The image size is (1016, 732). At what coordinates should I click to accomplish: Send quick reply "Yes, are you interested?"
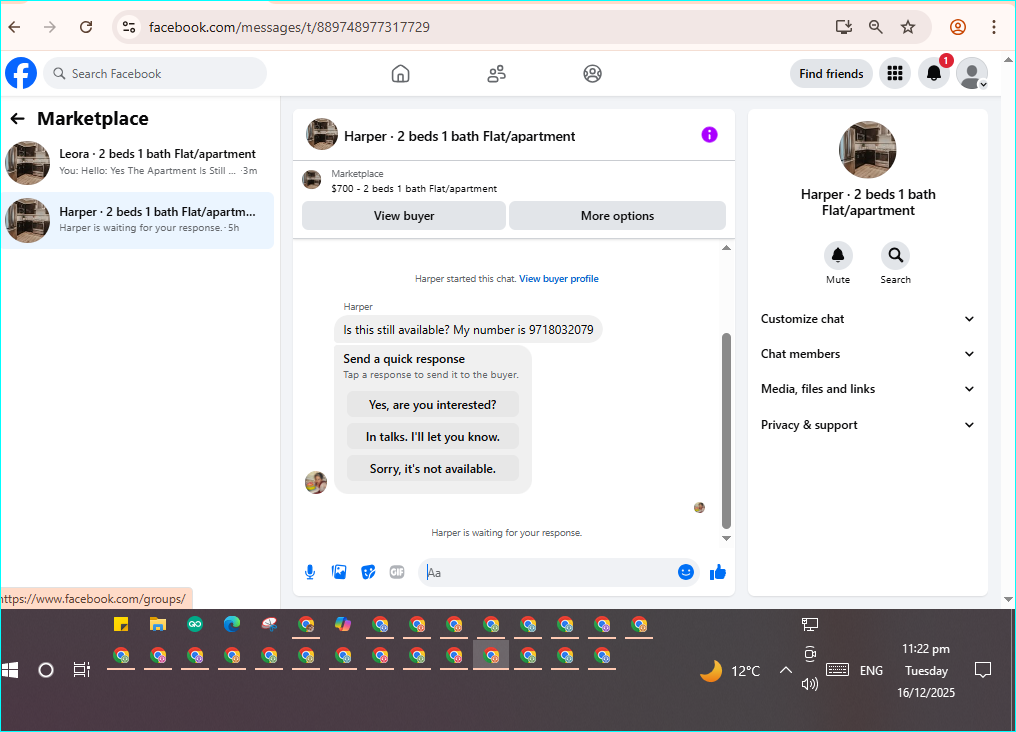433,405
